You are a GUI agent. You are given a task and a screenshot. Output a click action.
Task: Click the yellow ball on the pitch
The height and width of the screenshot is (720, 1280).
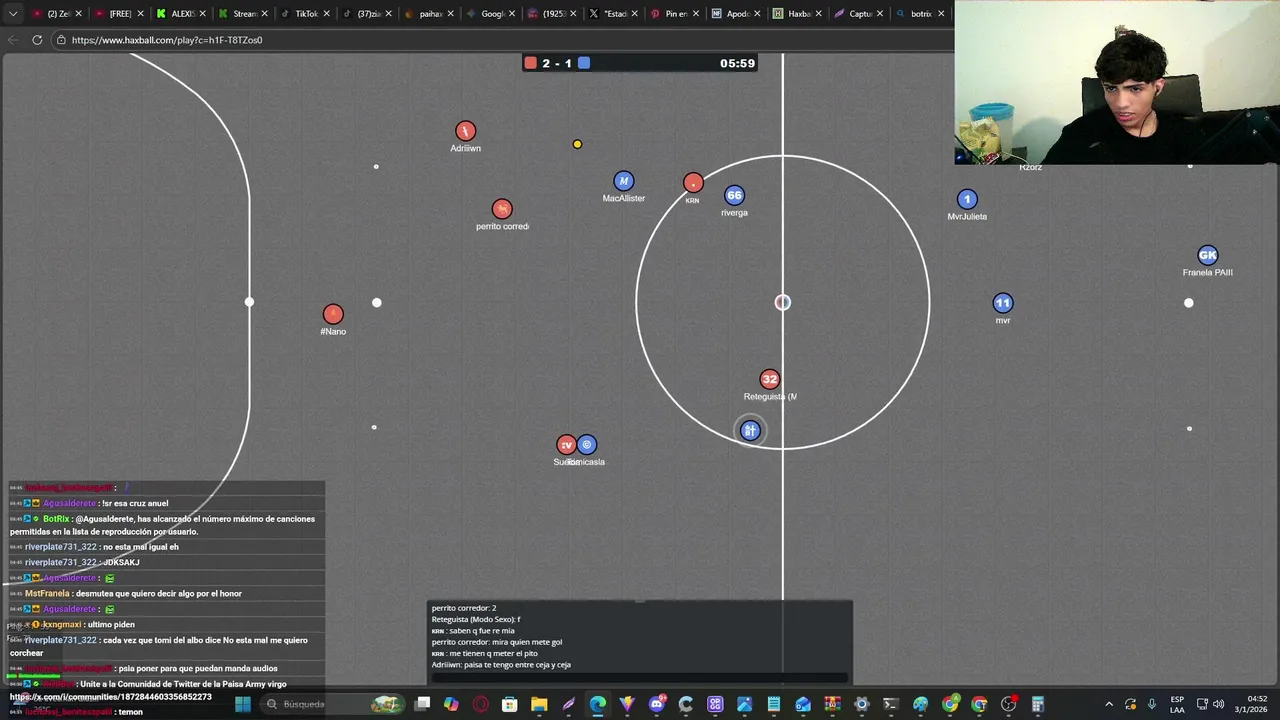coord(577,144)
